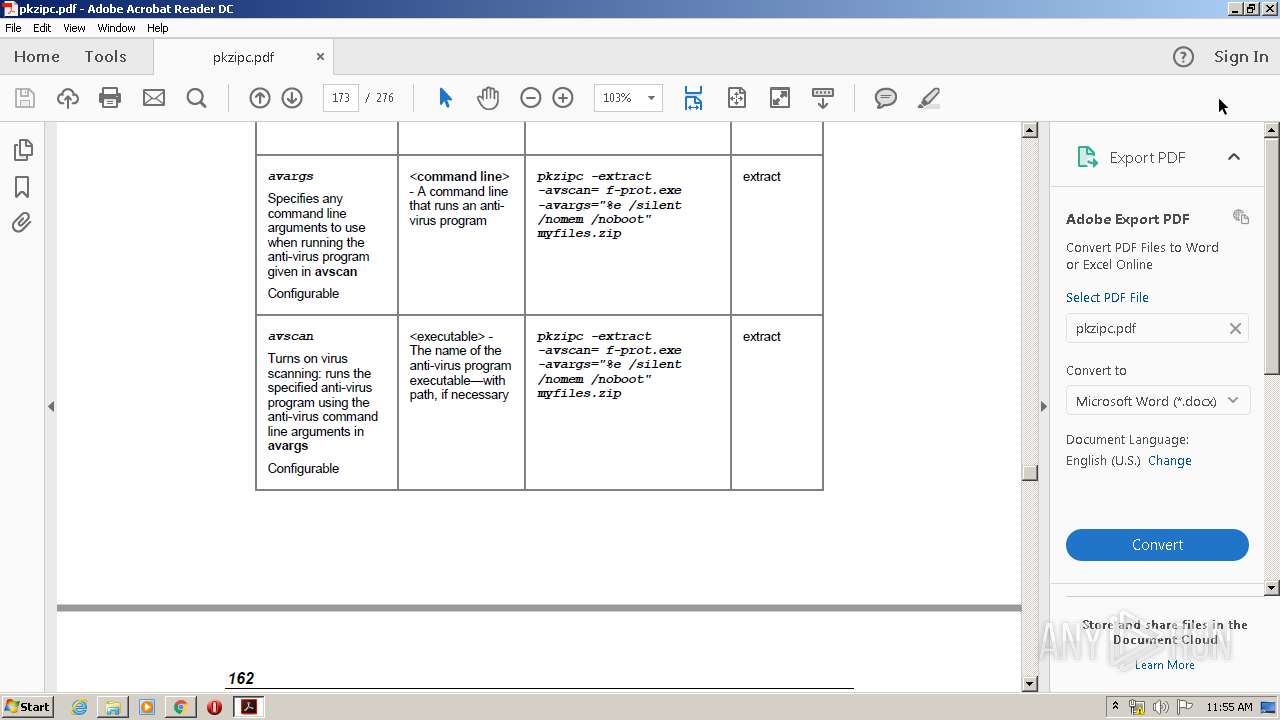Open Chrome from the taskbar

pyautogui.click(x=180, y=707)
